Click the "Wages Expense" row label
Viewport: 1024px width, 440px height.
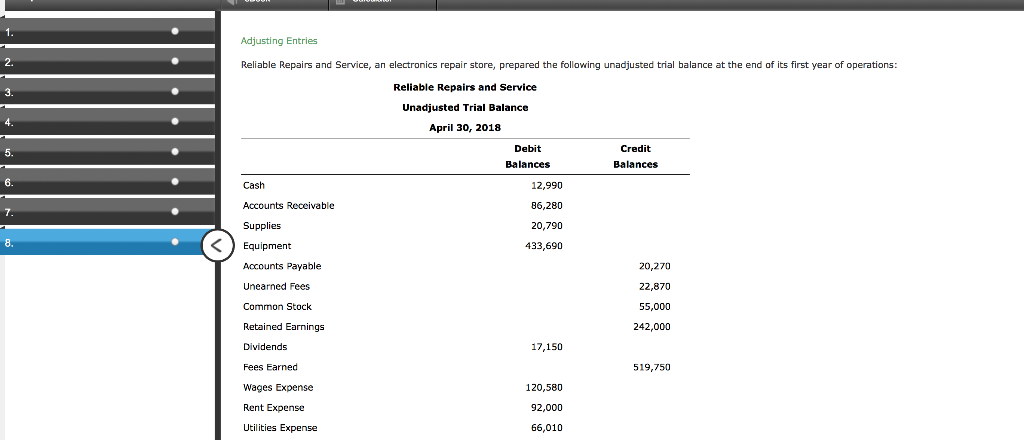pos(278,388)
